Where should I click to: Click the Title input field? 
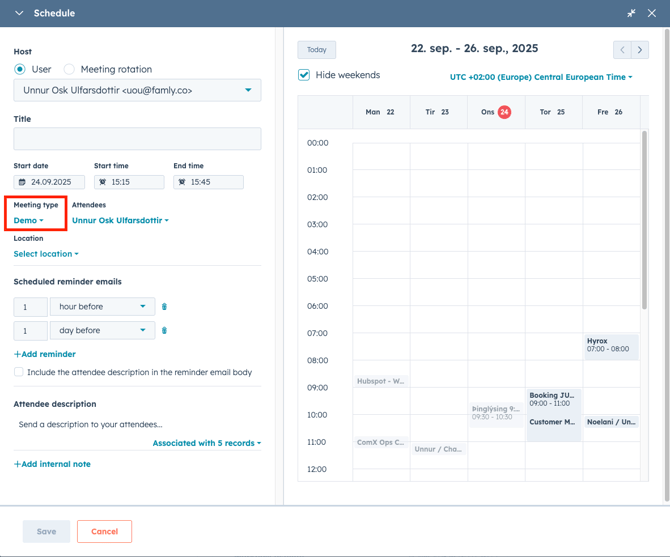coord(137,138)
